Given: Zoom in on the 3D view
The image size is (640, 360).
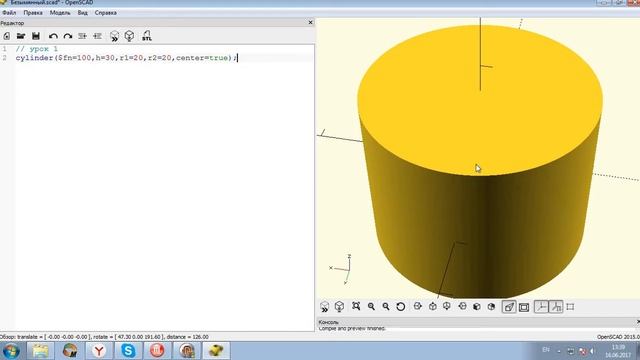Looking at the screenshot, I should [x=371, y=306].
